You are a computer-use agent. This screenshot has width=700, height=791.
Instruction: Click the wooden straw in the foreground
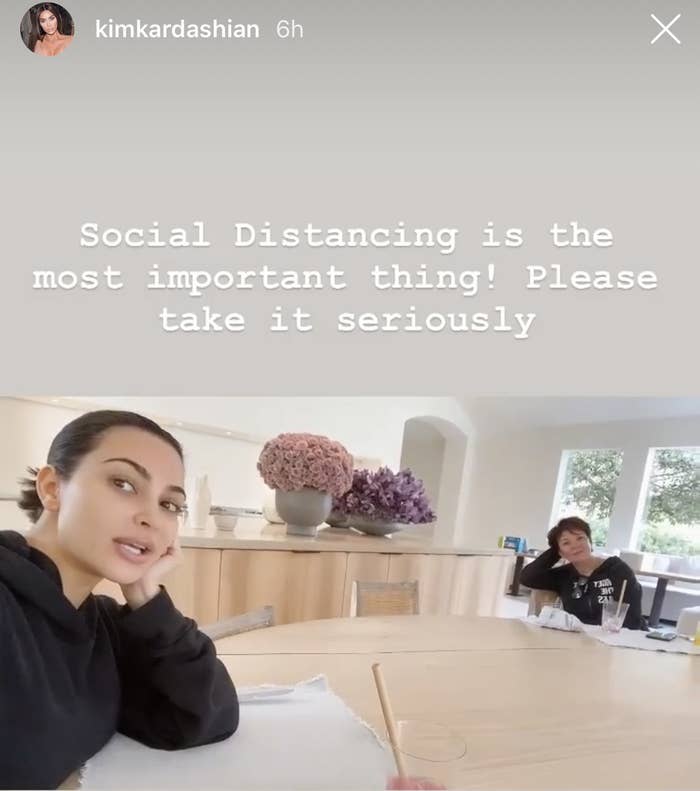[389, 720]
